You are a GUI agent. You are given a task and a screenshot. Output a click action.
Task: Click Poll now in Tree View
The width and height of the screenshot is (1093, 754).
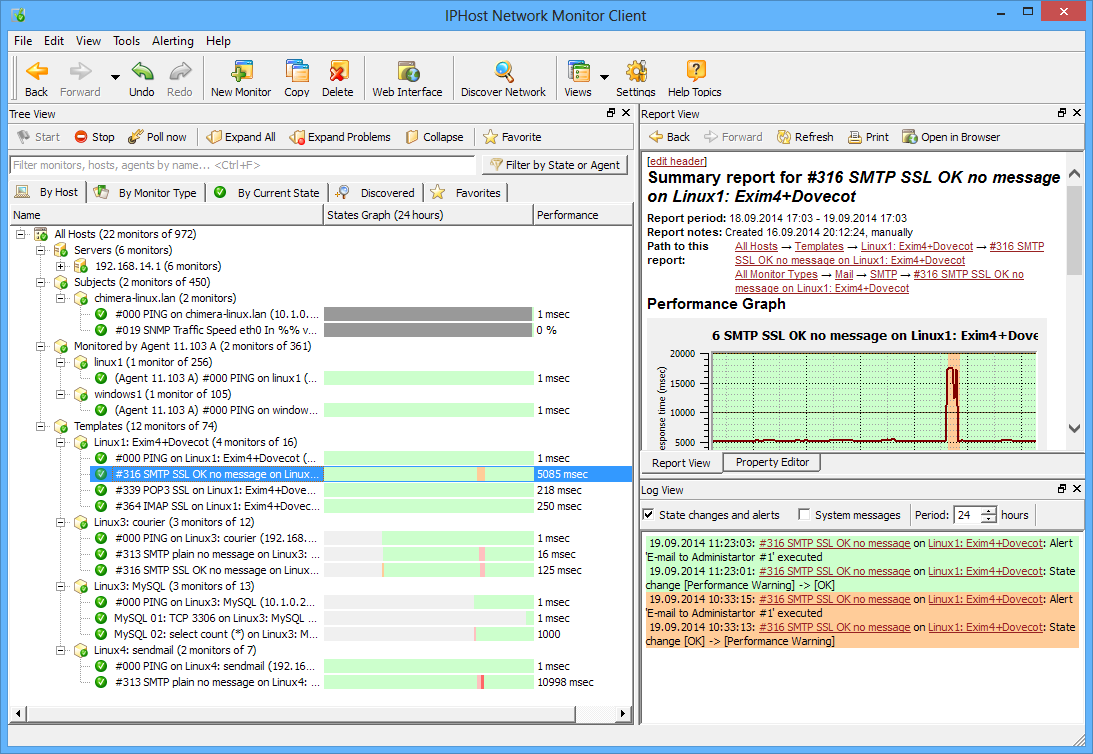157,137
